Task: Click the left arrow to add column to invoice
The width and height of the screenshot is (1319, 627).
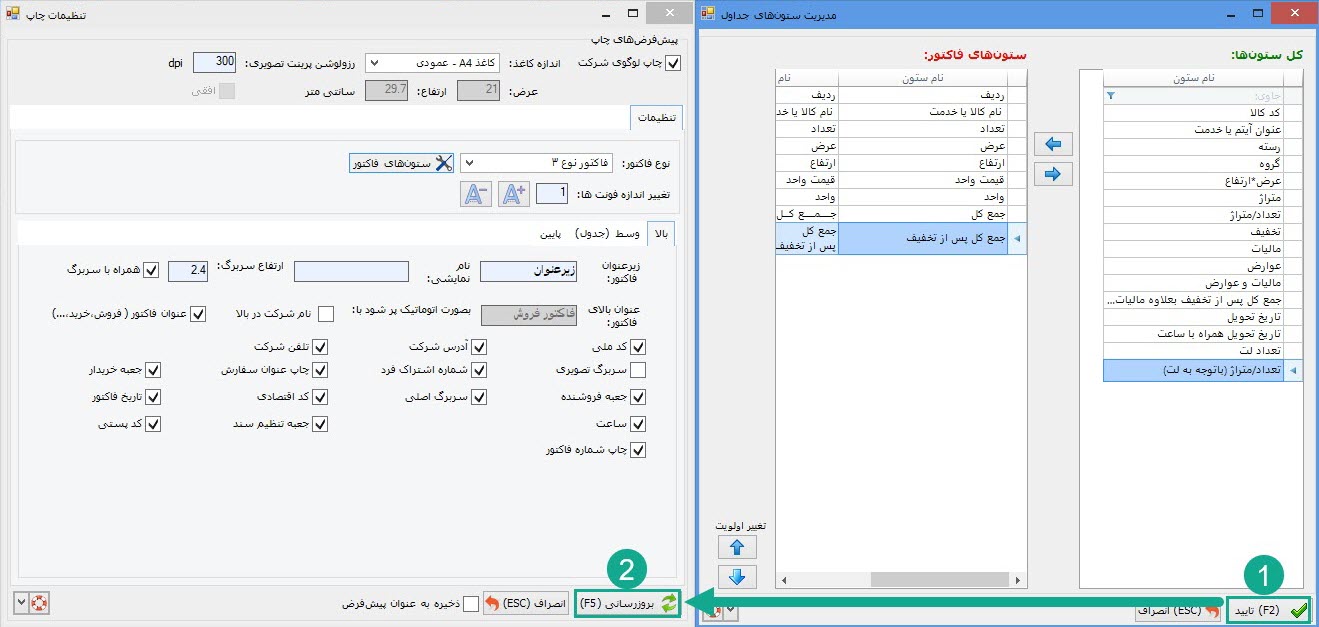Action: point(1052,144)
